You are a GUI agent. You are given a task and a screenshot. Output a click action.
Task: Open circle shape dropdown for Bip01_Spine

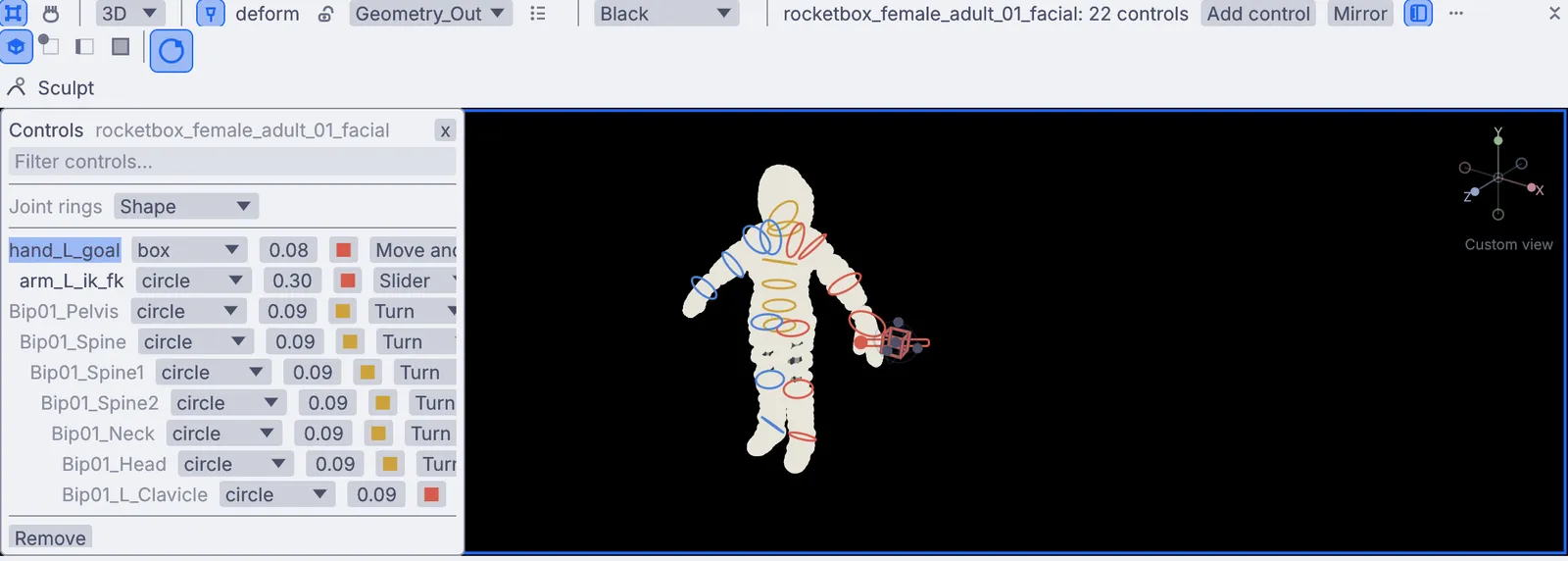coord(195,341)
